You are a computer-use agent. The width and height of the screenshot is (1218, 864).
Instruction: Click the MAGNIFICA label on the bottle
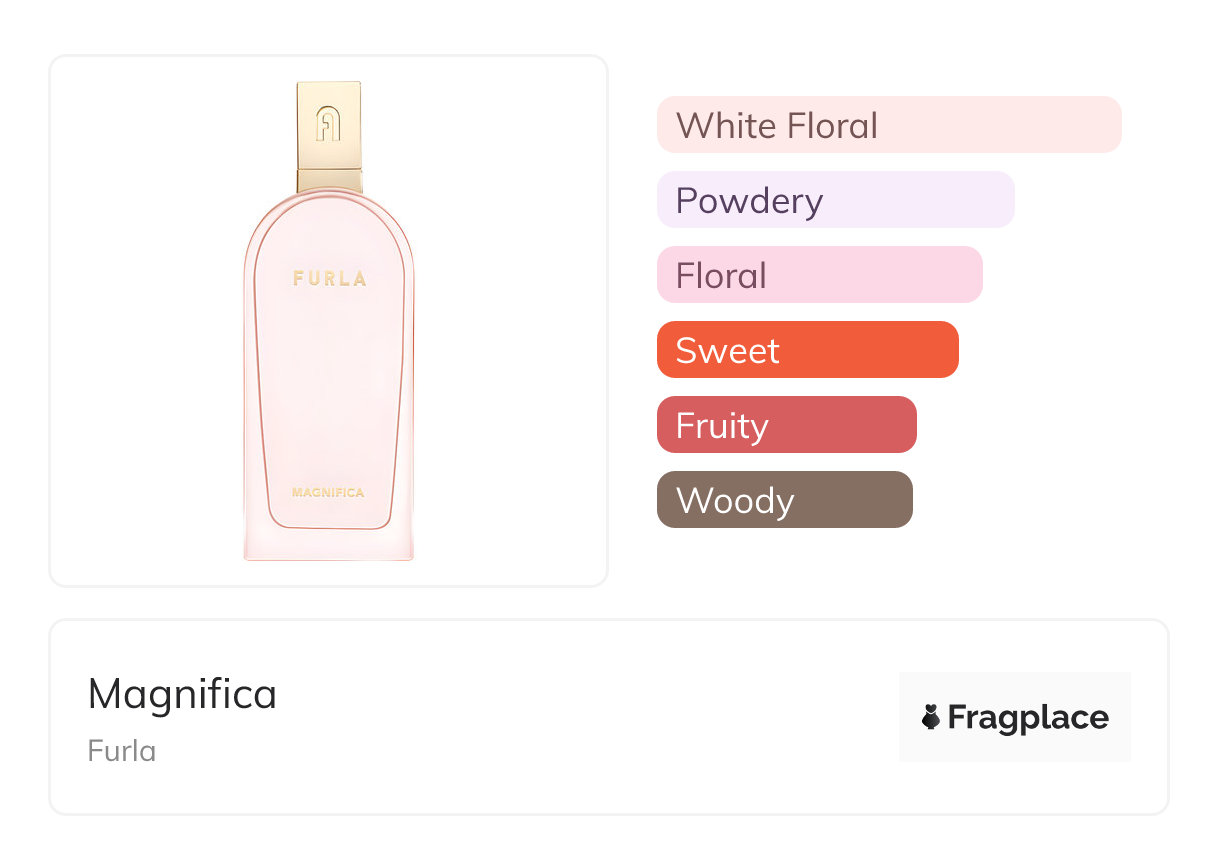328,492
